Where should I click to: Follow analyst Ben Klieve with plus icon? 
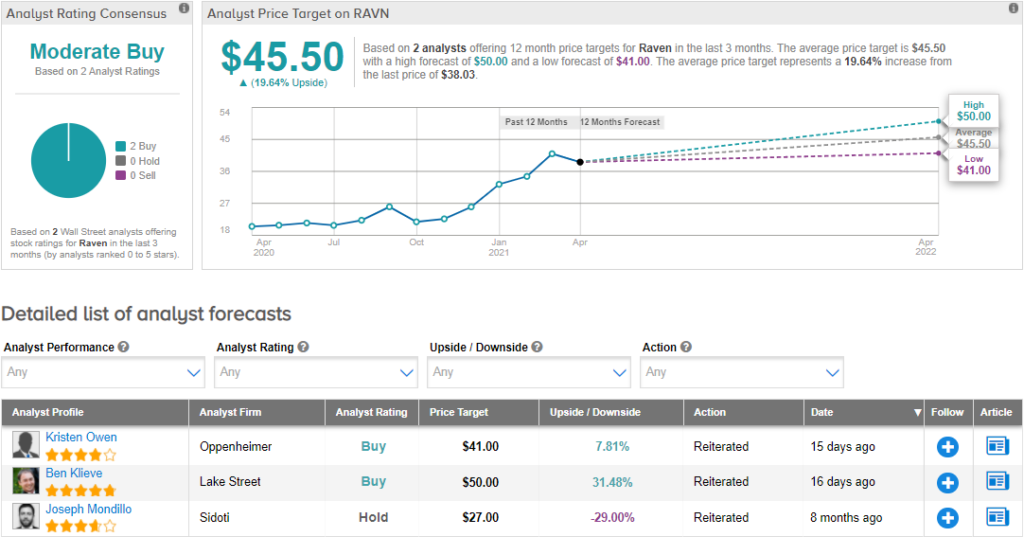pyautogui.click(x=947, y=482)
